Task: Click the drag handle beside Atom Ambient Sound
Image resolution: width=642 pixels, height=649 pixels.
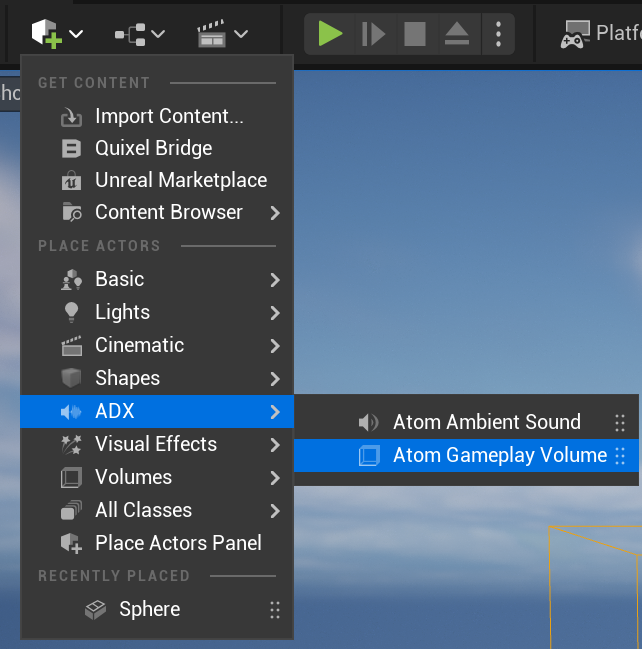Action: (x=620, y=423)
